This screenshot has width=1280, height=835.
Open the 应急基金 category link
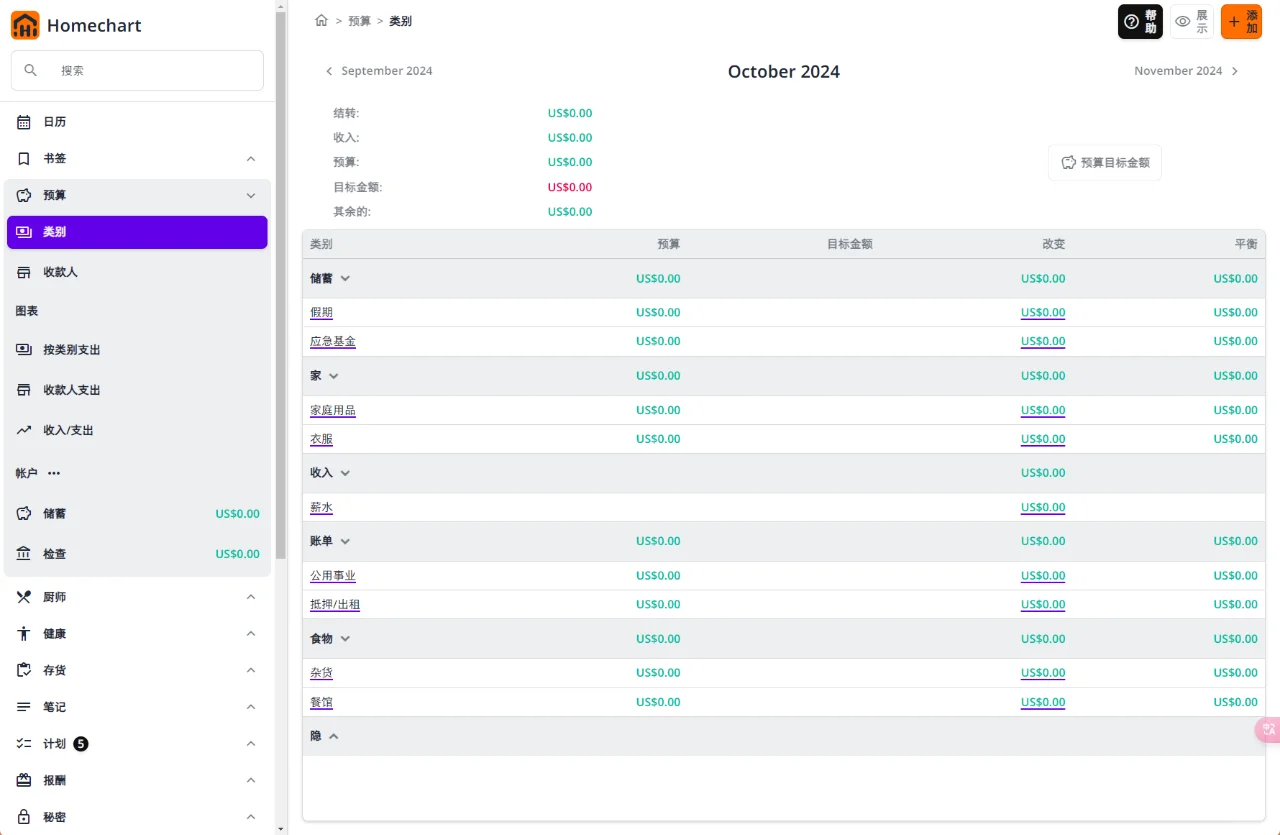[x=333, y=341]
